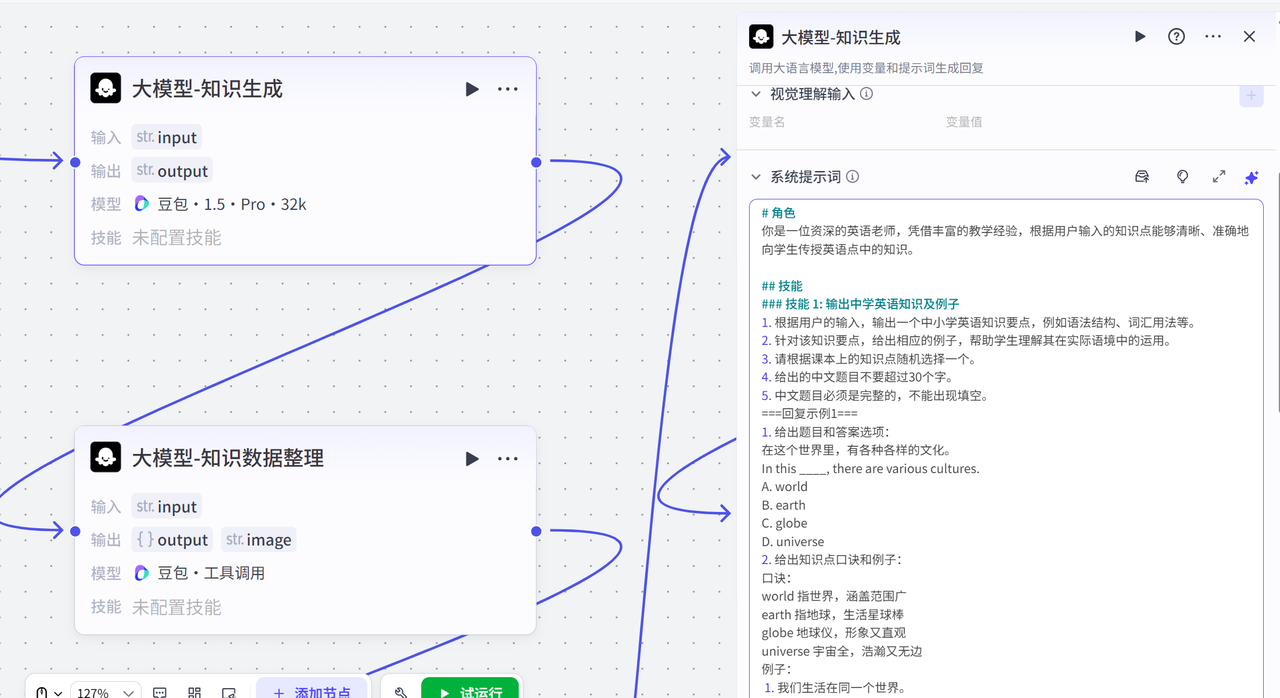
Task: Auto-optimize the system prompt with AI sparkle
Action: pyautogui.click(x=1251, y=177)
